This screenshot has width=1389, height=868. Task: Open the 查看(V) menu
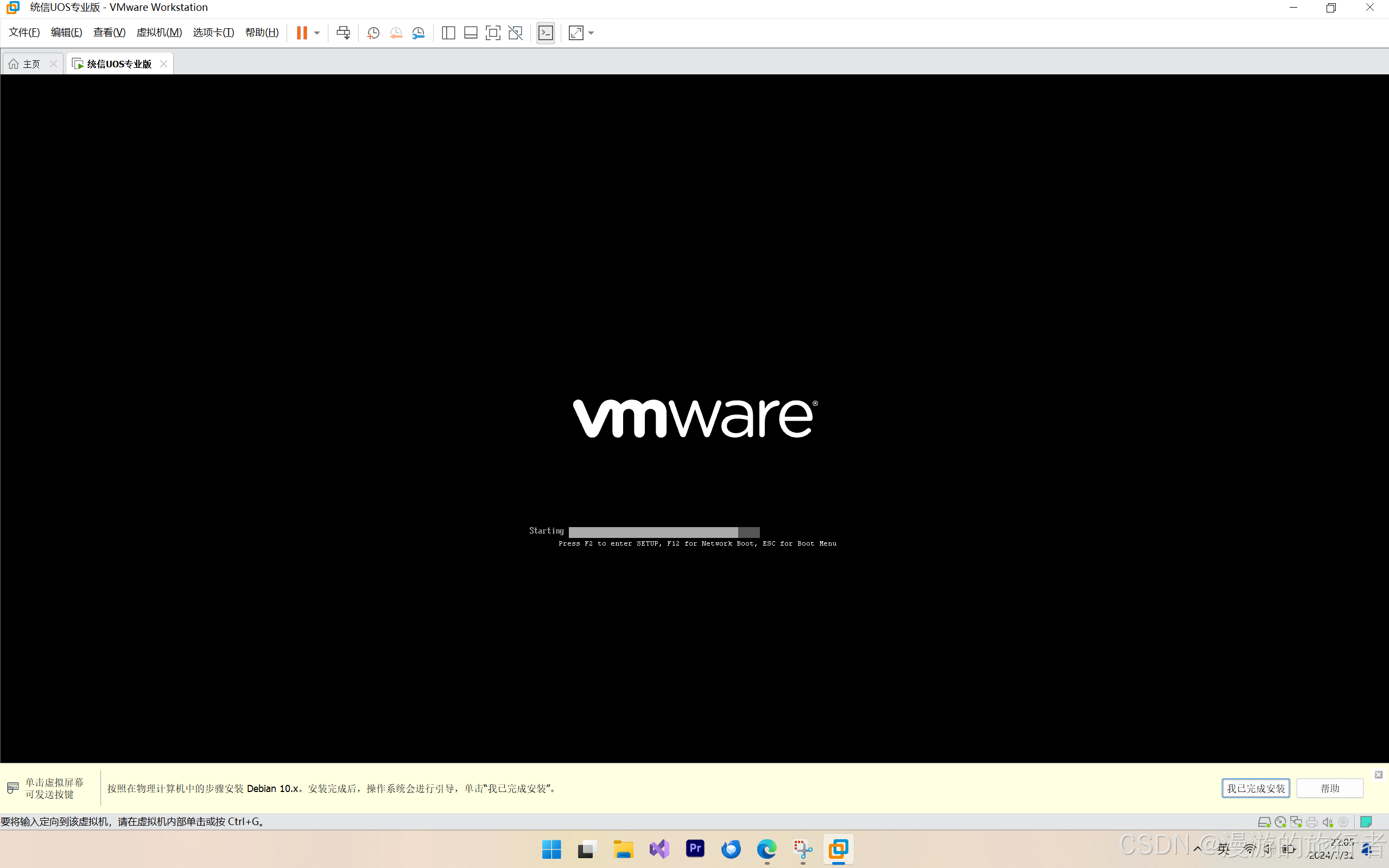[109, 32]
